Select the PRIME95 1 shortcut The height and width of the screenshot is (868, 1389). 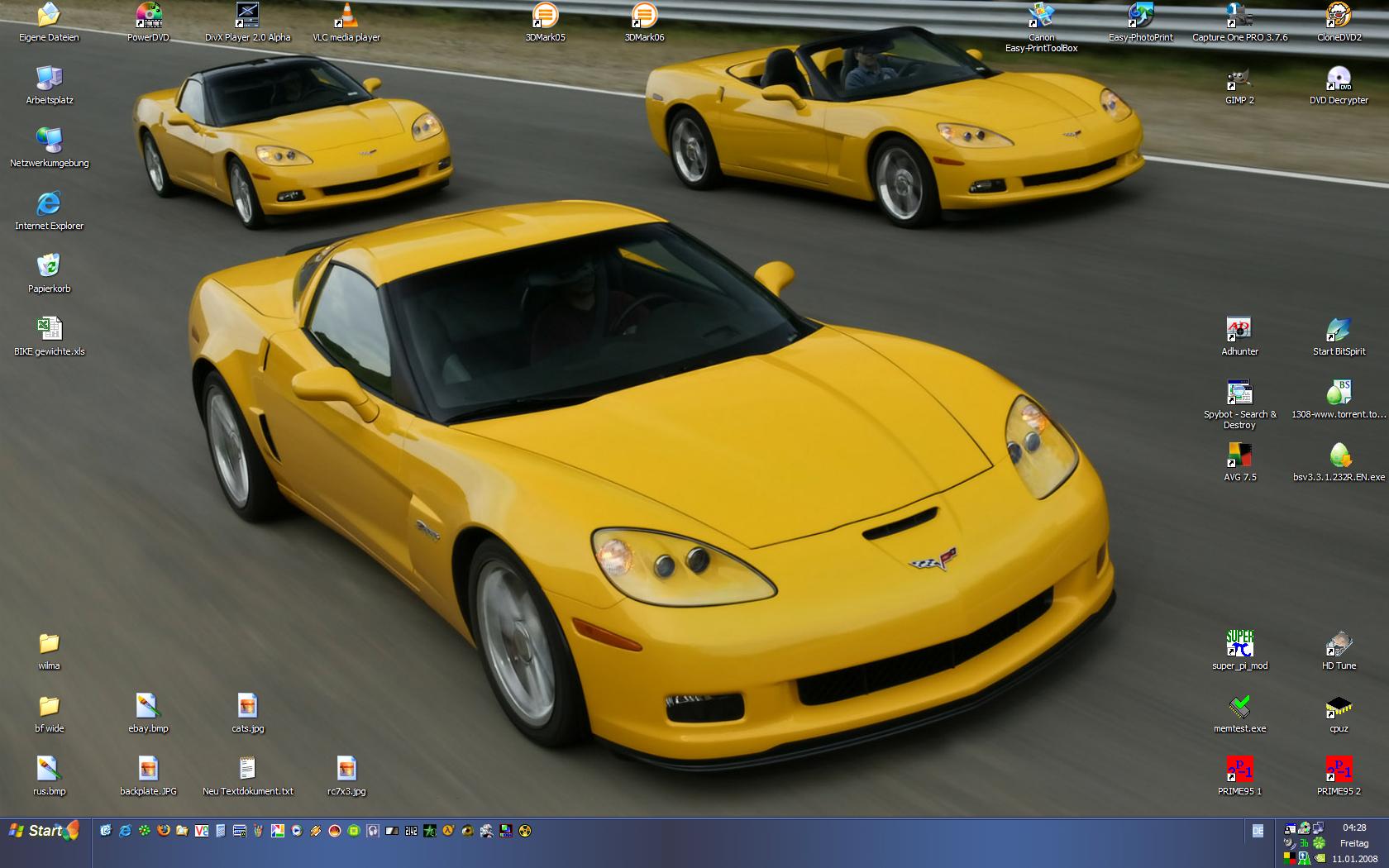tap(1239, 770)
